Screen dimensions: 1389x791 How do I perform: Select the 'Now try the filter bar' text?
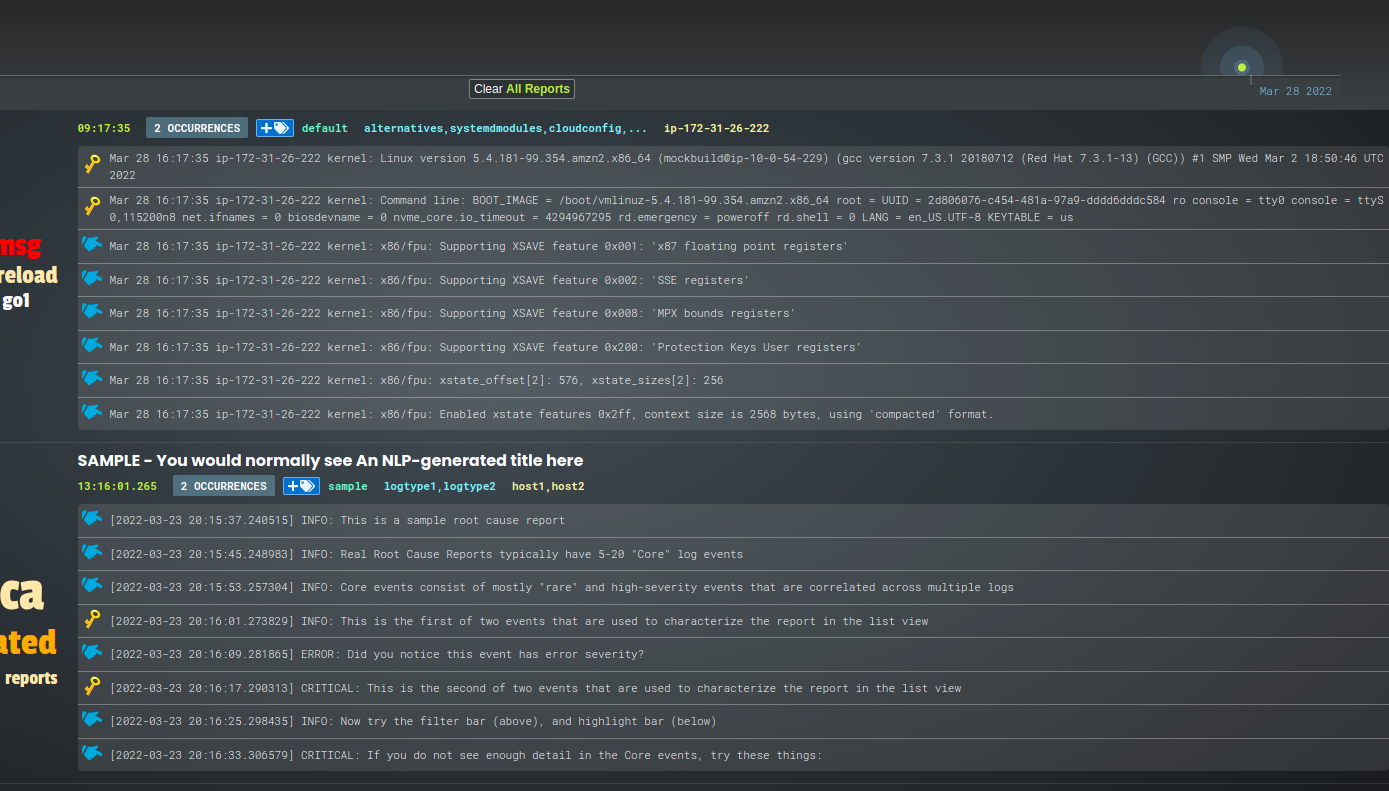point(413,721)
